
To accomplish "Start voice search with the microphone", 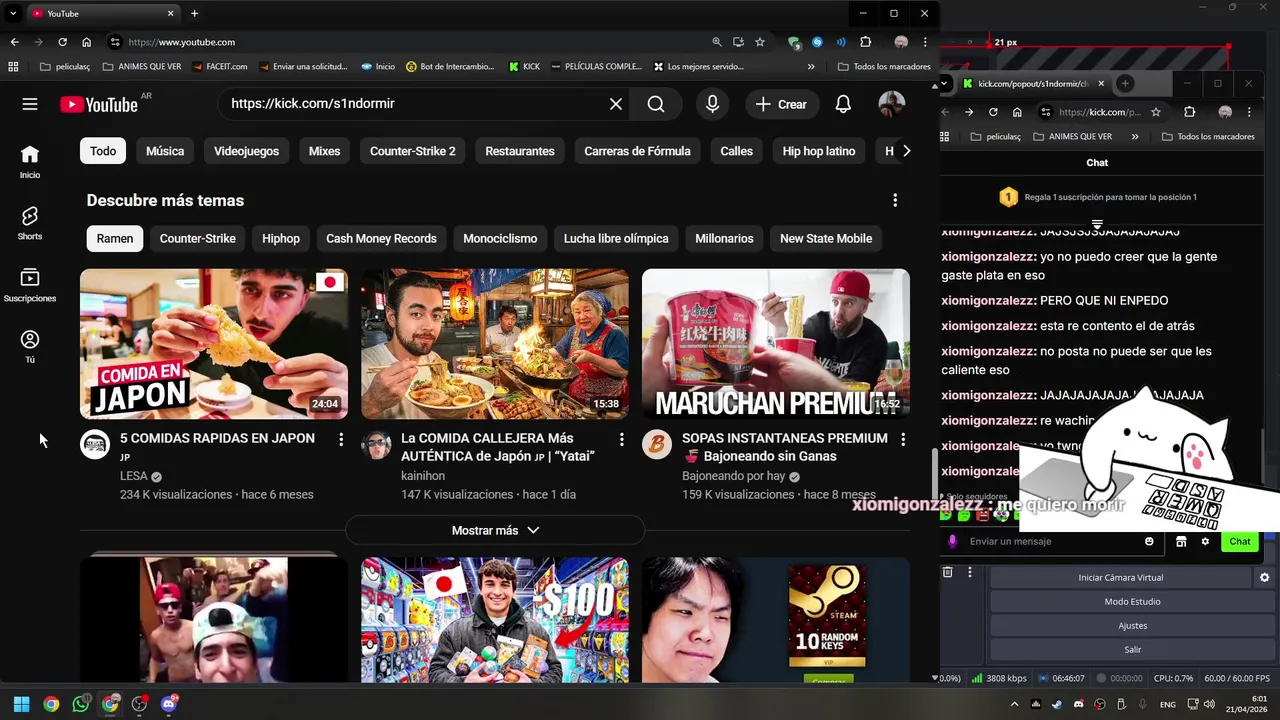I will (712, 104).
